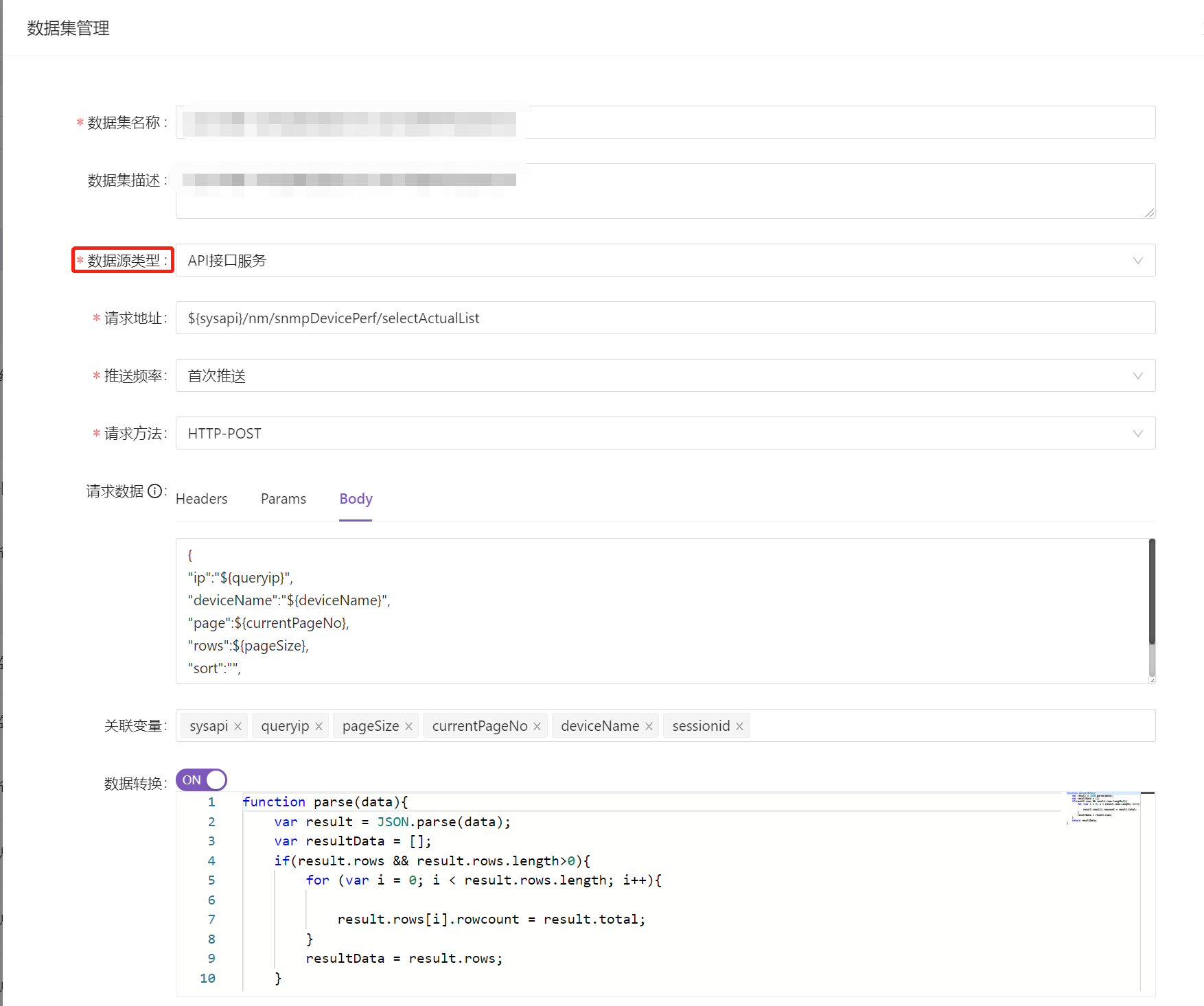The image size is (1204, 1006).
Task: Click the currentPageNo tag label
Action: [x=480, y=726]
